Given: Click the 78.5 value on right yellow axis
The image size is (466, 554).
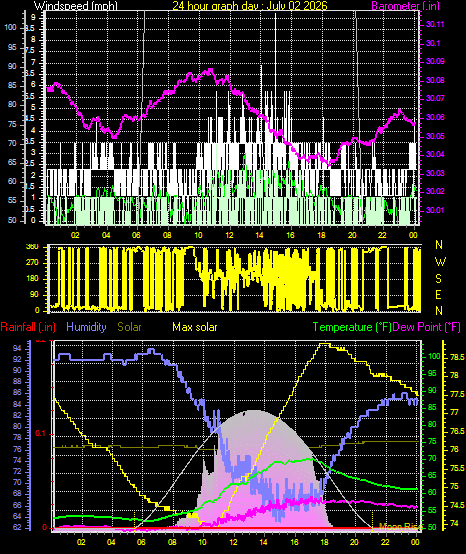Looking at the screenshot, I should click(x=458, y=358).
